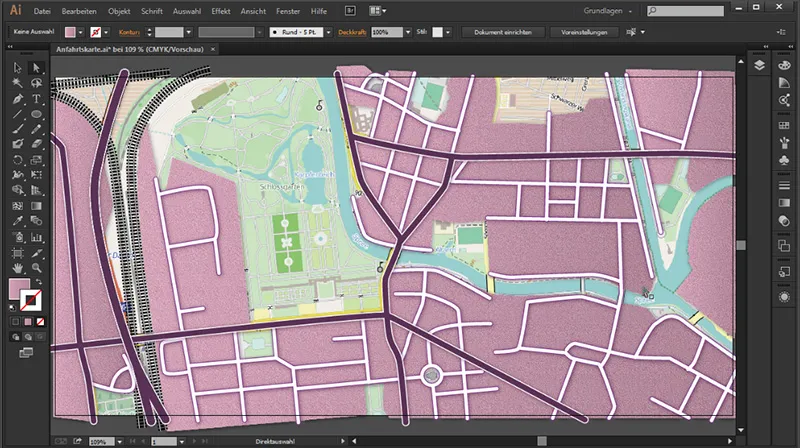Click the Dokument einrichten button
This screenshot has width=800, height=448.
click(503, 32)
